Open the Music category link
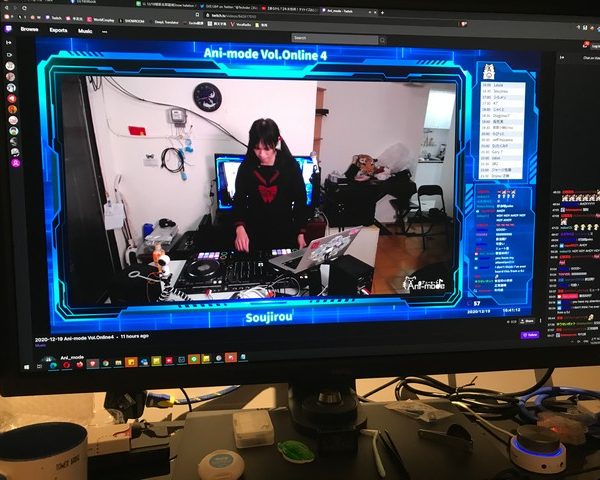Image resolution: width=600 pixels, height=480 pixels. (85, 31)
